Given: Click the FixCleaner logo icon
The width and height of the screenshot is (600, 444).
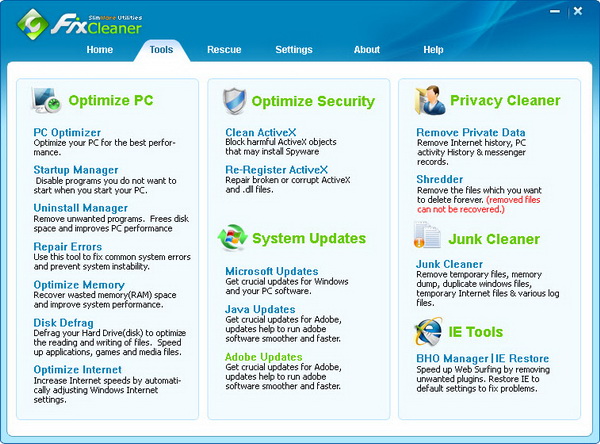Looking at the screenshot, I should point(32,22).
